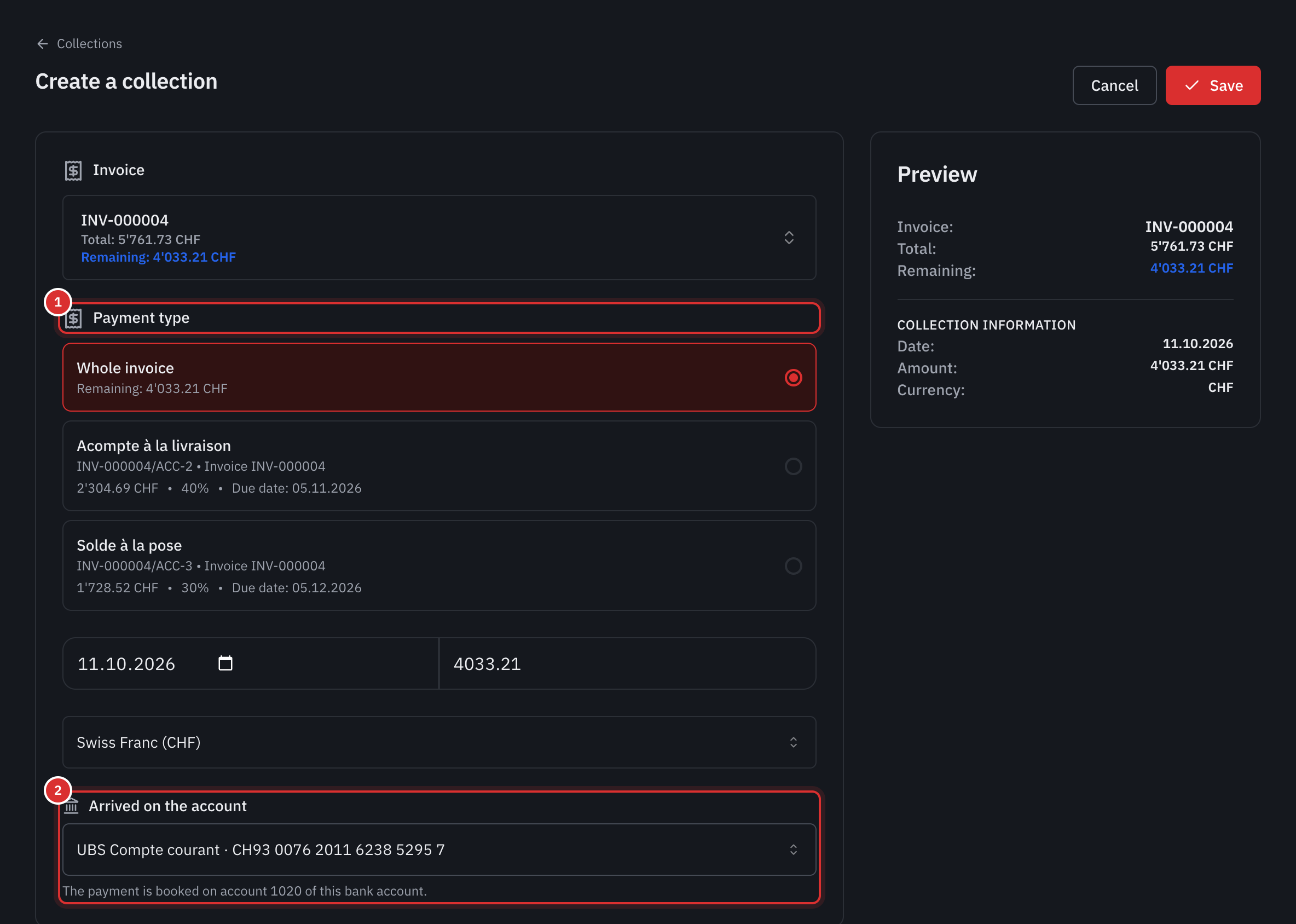Click the date field 11.10.2026
This screenshot has height=924, width=1296.
tap(250, 663)
